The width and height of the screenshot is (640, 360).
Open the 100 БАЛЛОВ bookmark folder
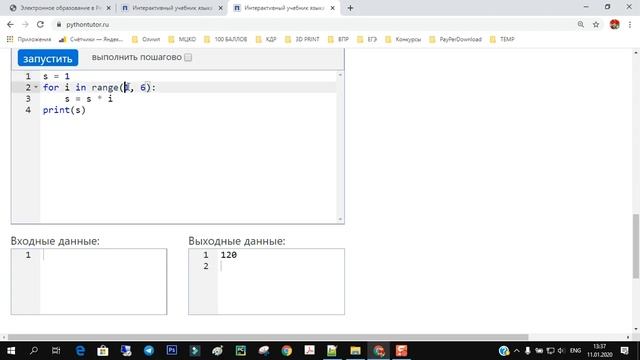tap(225, 39)
